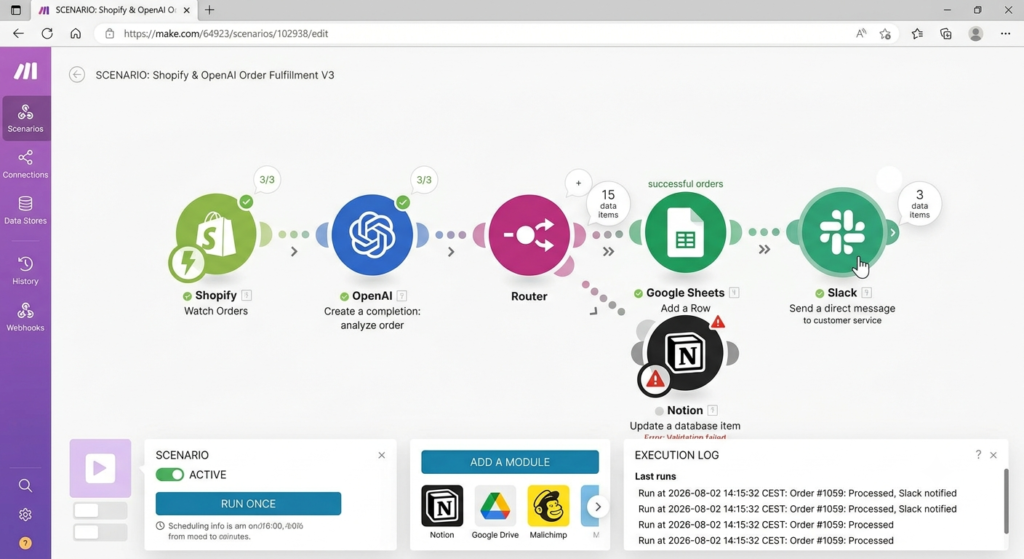
Task: Click the 15 data items bubble
Action: [608, 203]
